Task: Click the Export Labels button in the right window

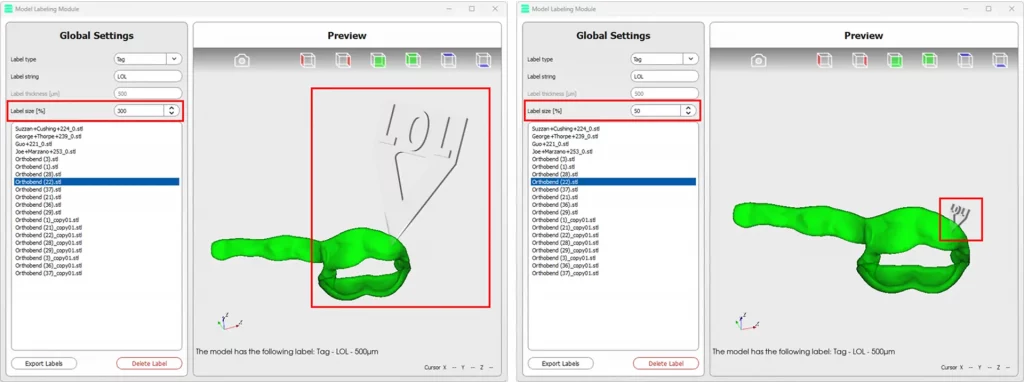Action: click(x=560, y=363)
